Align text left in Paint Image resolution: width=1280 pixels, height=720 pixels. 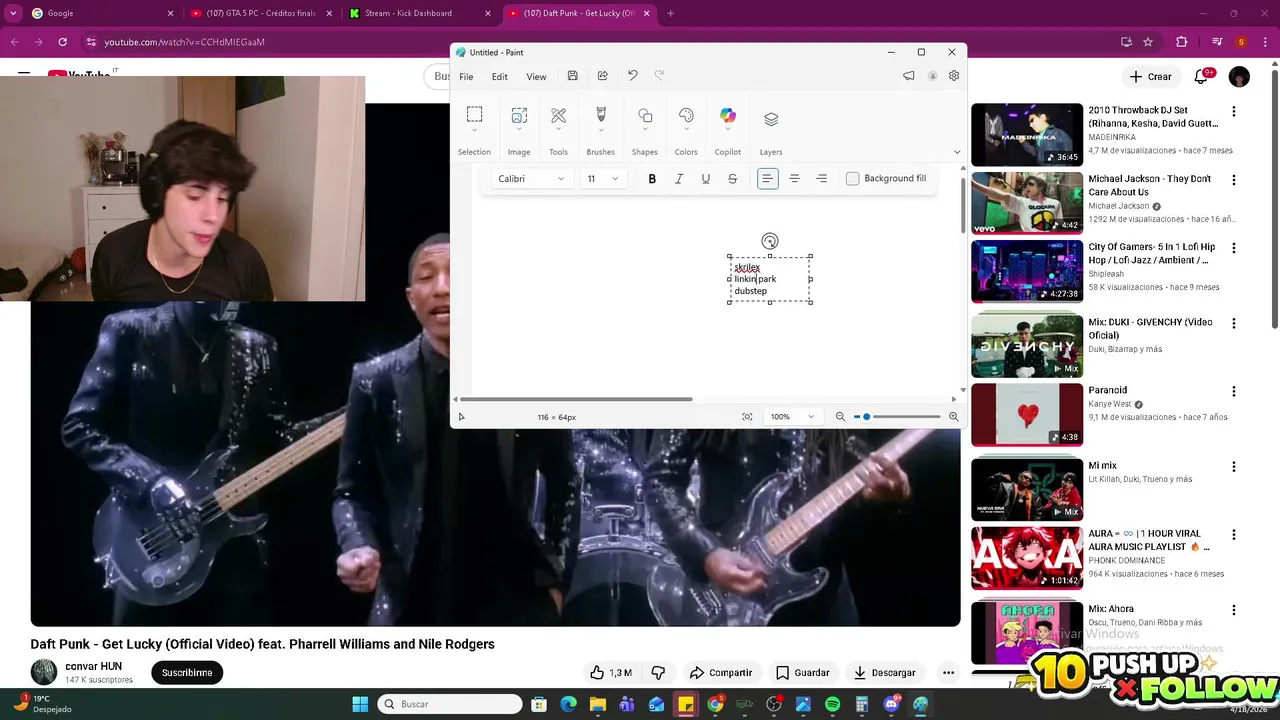[767, 179]
